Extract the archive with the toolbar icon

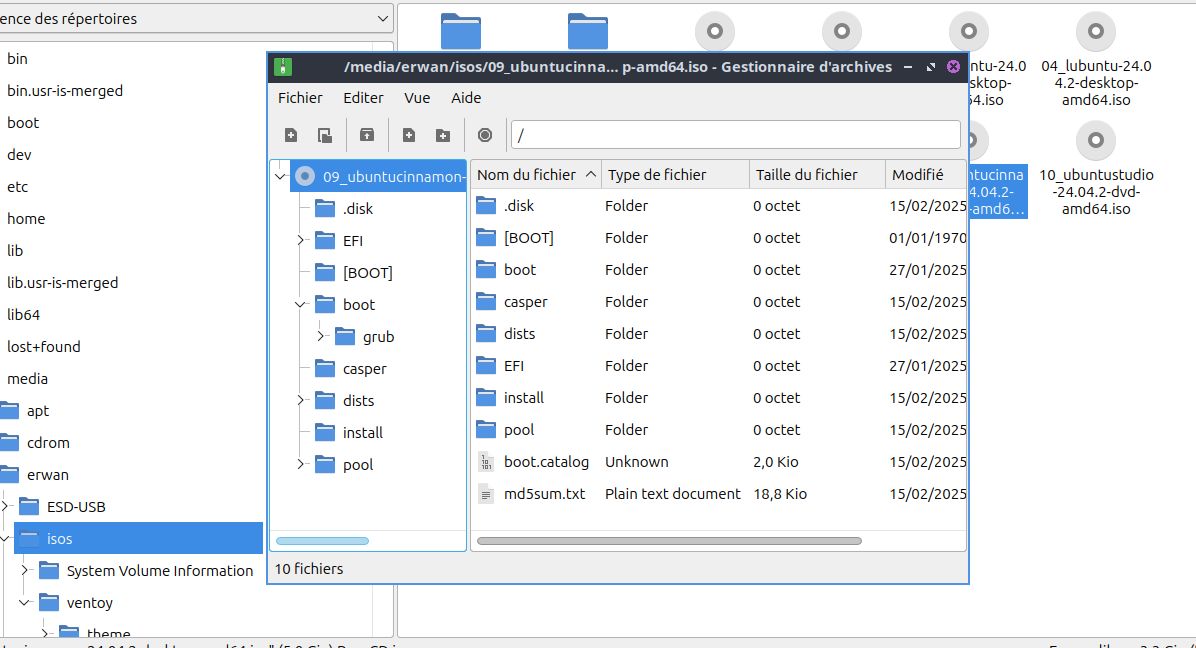pyautogui.click(x=367, y=135)
